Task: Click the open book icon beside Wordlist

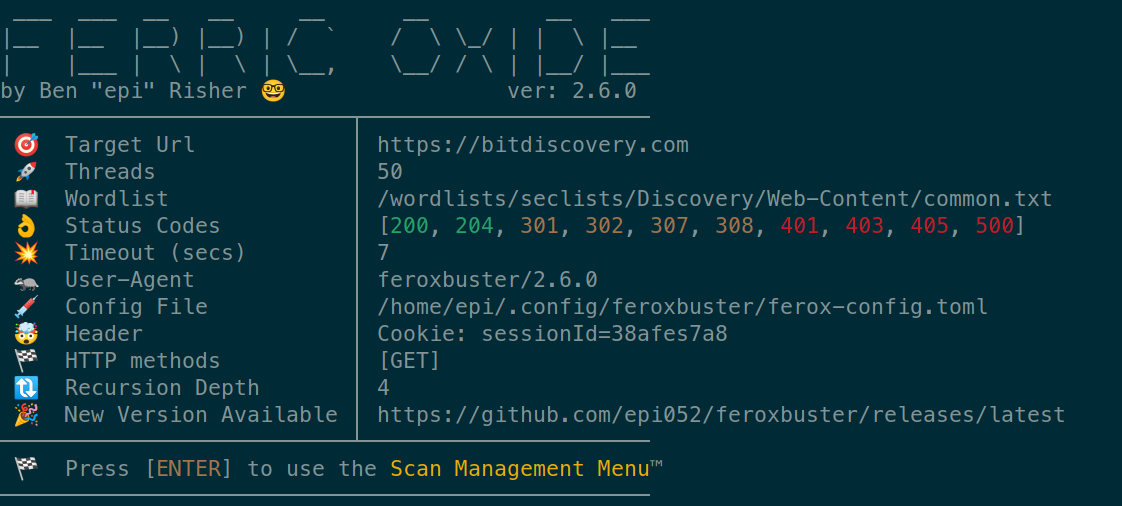Action: tap(26, 199)
